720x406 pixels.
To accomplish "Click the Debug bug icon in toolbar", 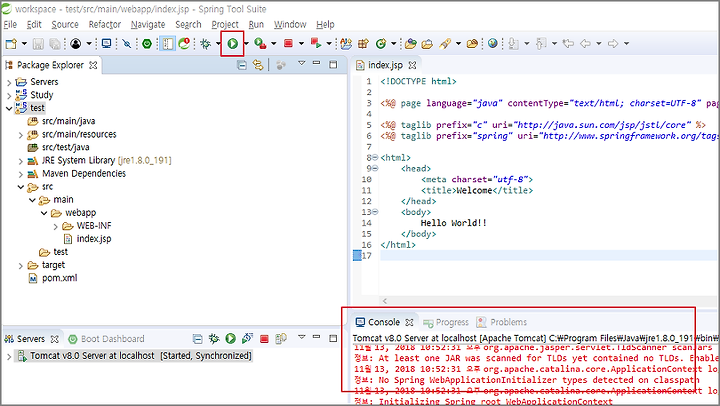I will click(x=205, y=44).
